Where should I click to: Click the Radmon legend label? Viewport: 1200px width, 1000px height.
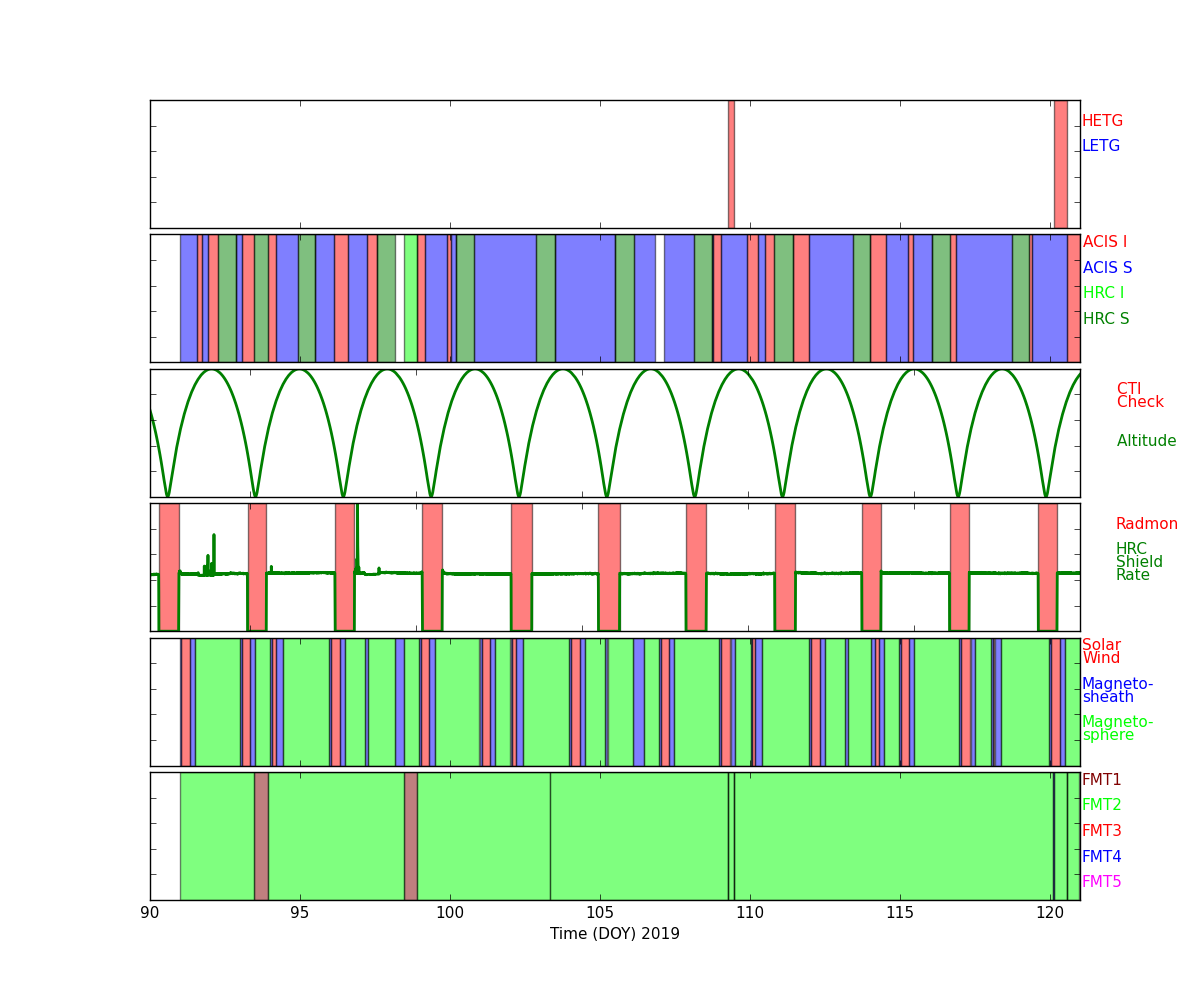[1146, 524]
